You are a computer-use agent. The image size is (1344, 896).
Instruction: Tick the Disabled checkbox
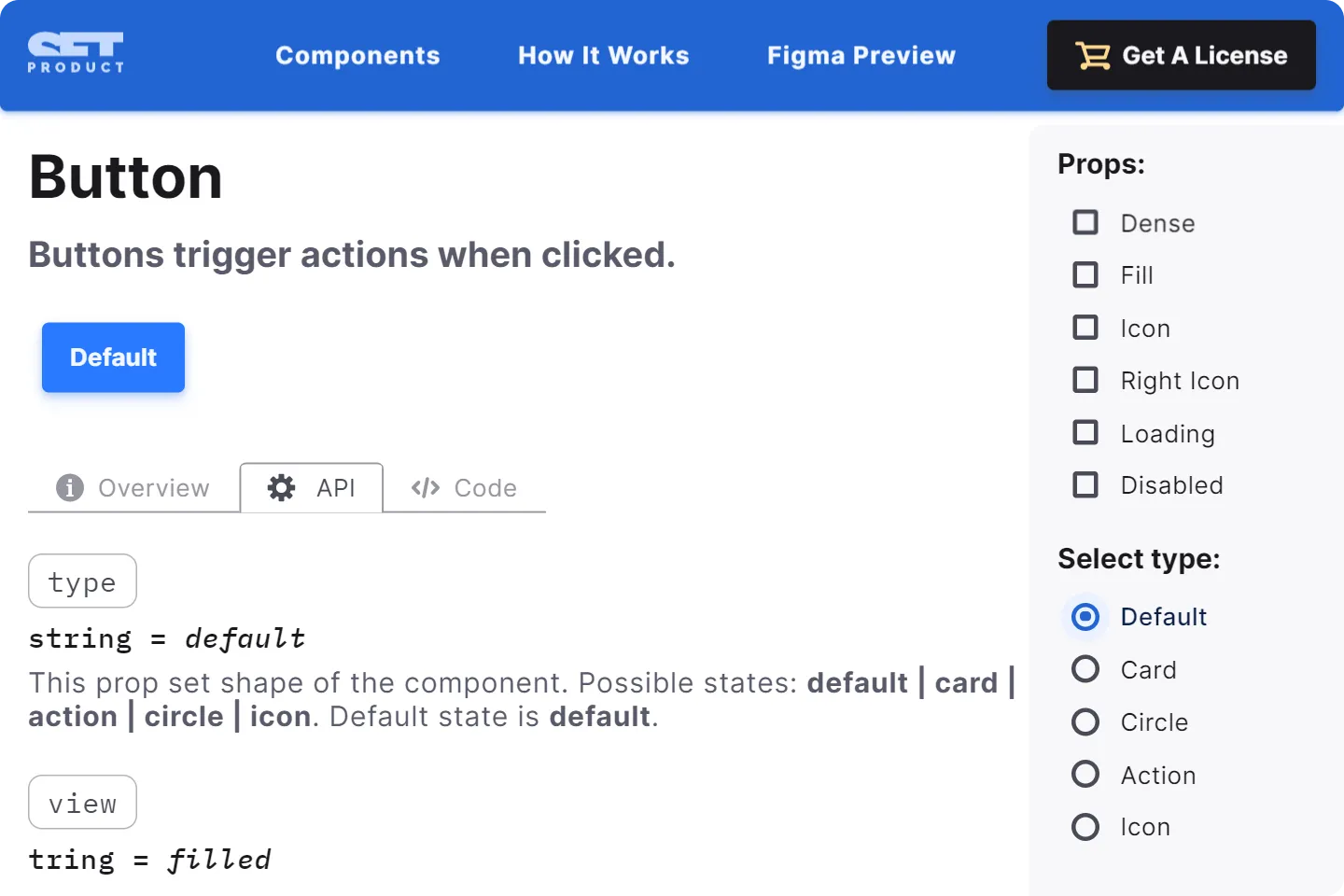click(x=1085, y=485)
